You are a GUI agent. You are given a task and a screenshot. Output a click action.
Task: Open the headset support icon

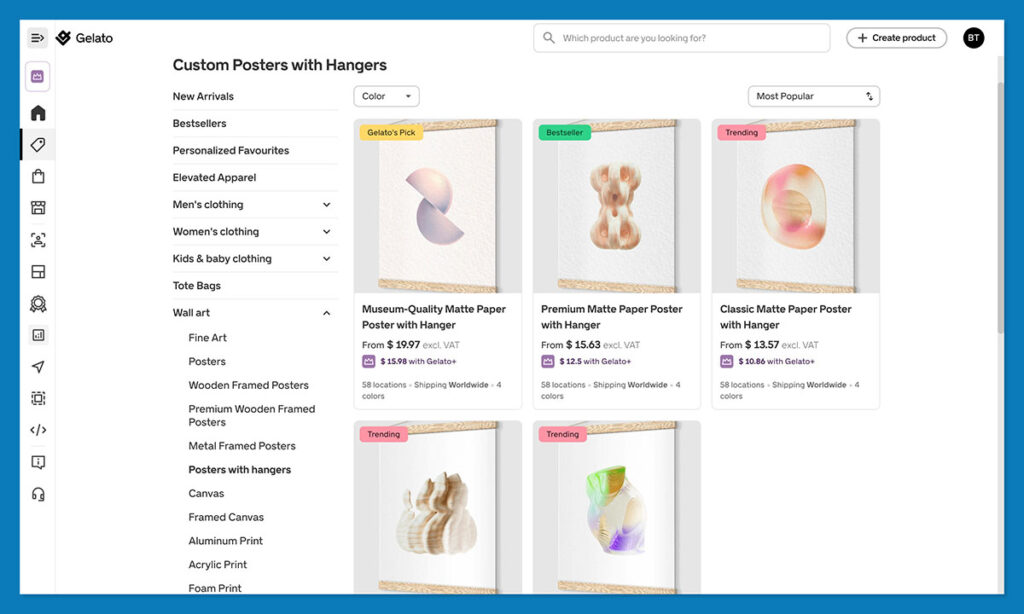pyautogui.click(x=38, y=494)
